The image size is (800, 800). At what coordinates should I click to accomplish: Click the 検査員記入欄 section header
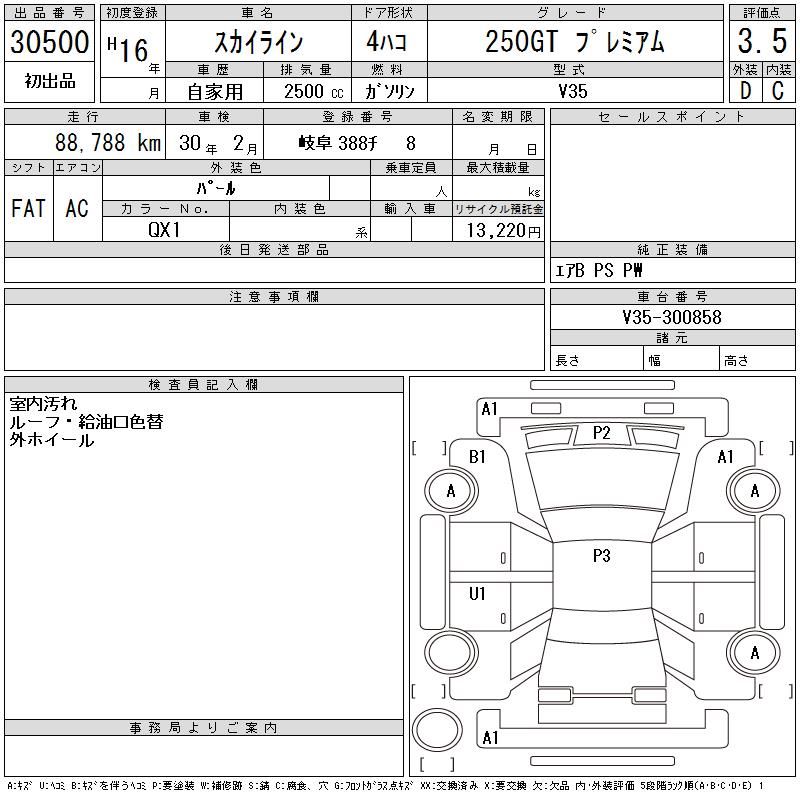point(204,385)
